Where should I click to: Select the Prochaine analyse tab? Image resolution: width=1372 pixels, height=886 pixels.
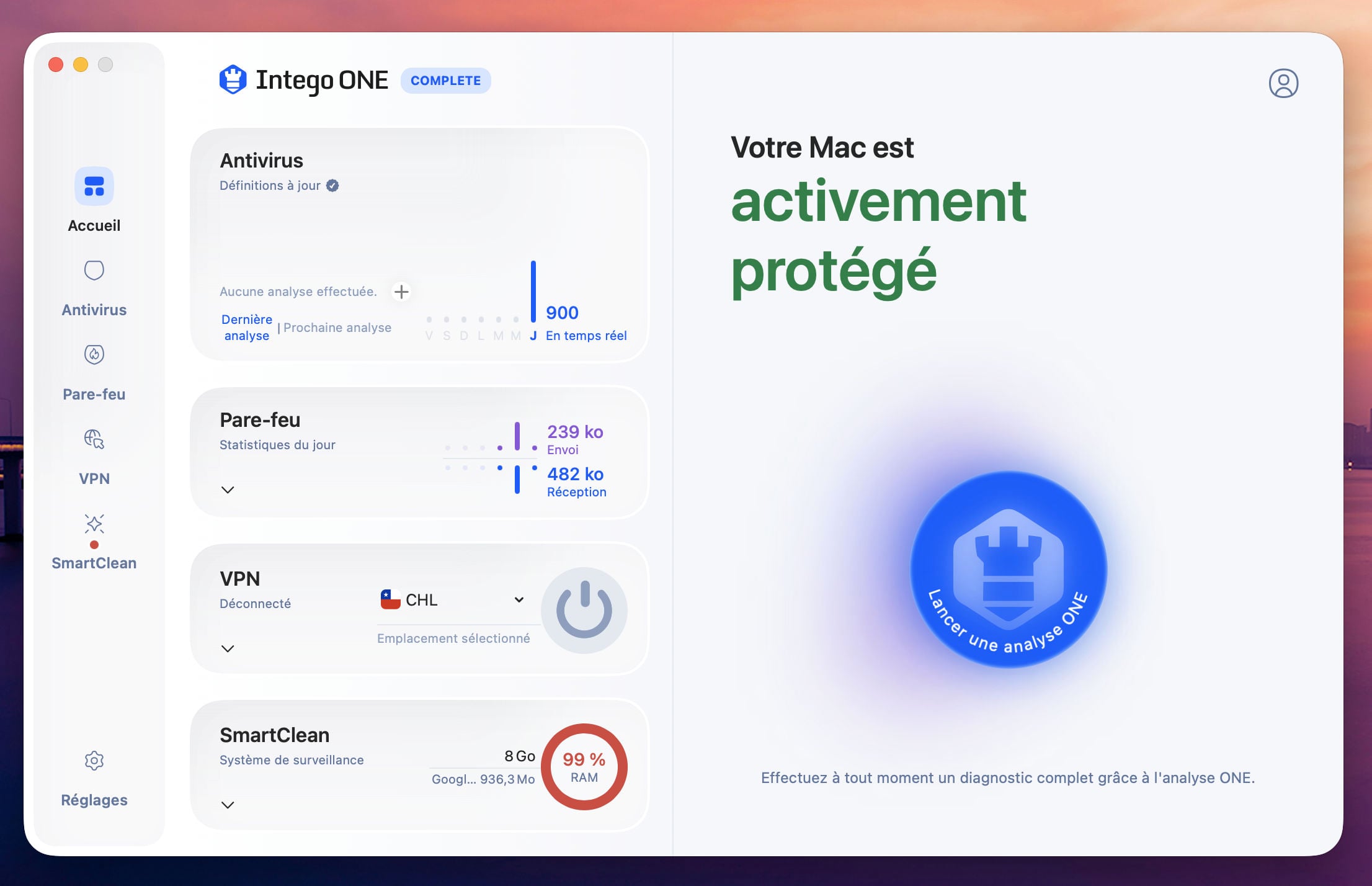(337, 328)
